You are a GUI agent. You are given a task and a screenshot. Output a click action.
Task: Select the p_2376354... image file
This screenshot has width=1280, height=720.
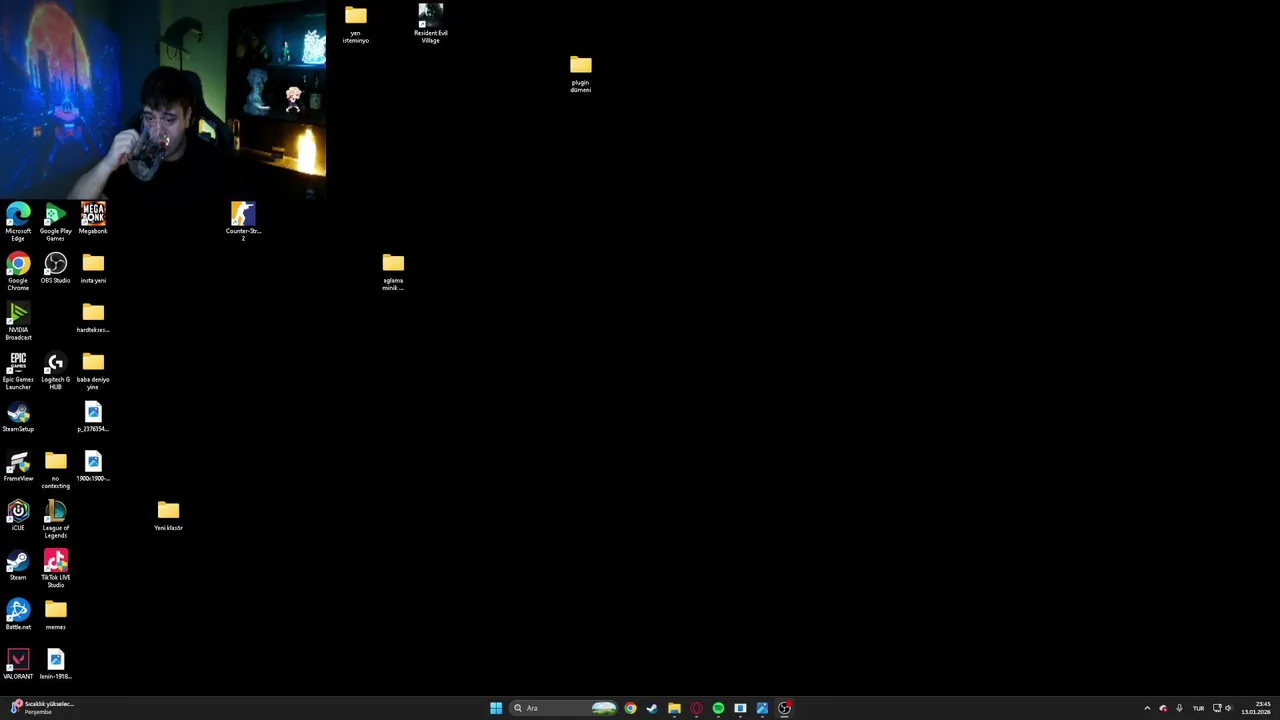(x=93, y=417)
